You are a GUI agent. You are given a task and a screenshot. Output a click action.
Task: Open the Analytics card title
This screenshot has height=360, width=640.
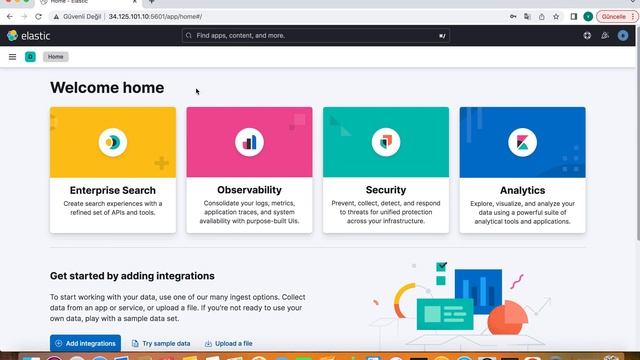pyautogui.click(x=522, y=190)
